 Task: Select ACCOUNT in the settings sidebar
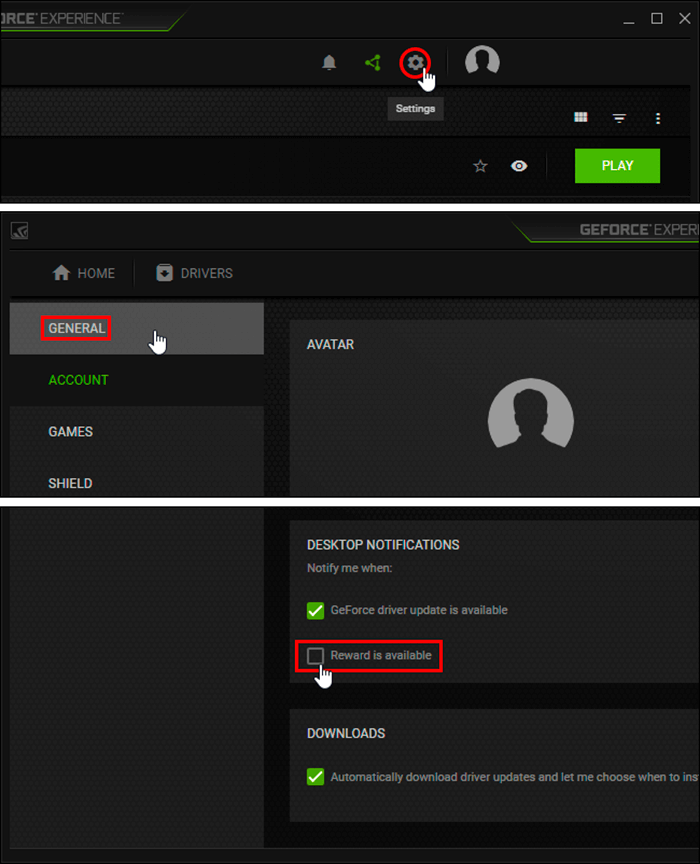pyautogui.click(x=137, y=380)
